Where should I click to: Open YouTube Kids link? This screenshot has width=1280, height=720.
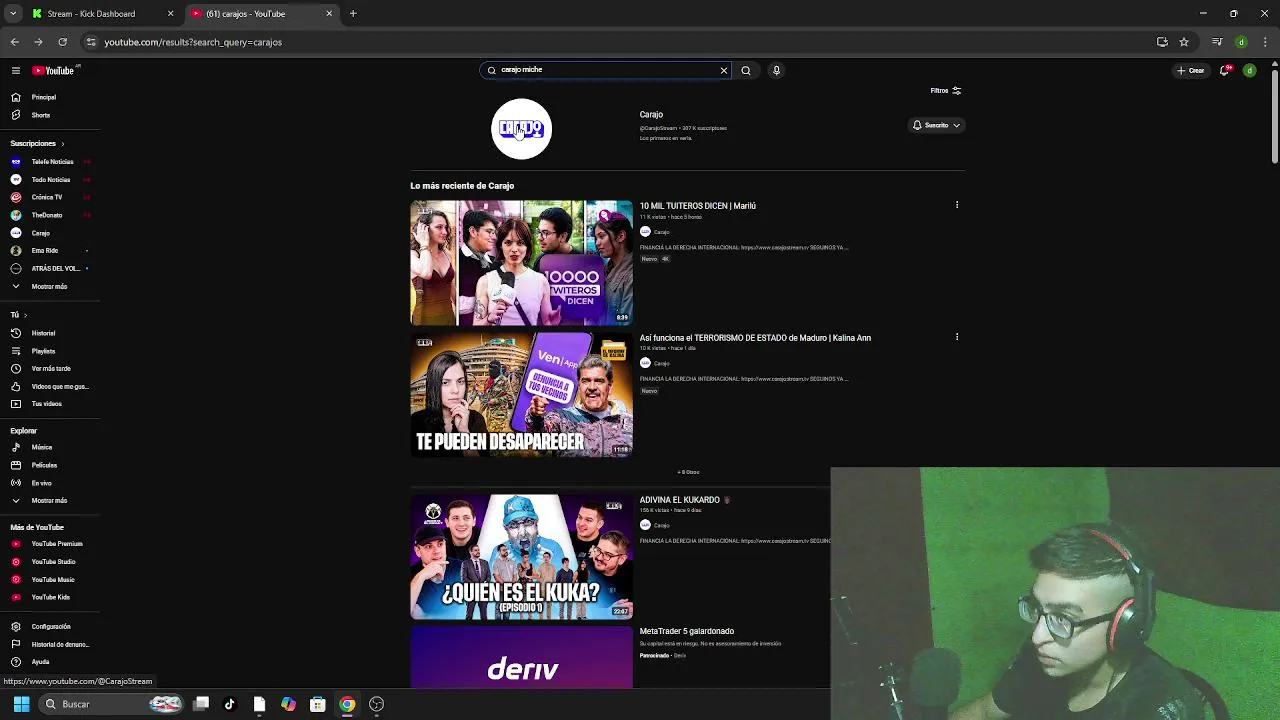tap(50, 597)
